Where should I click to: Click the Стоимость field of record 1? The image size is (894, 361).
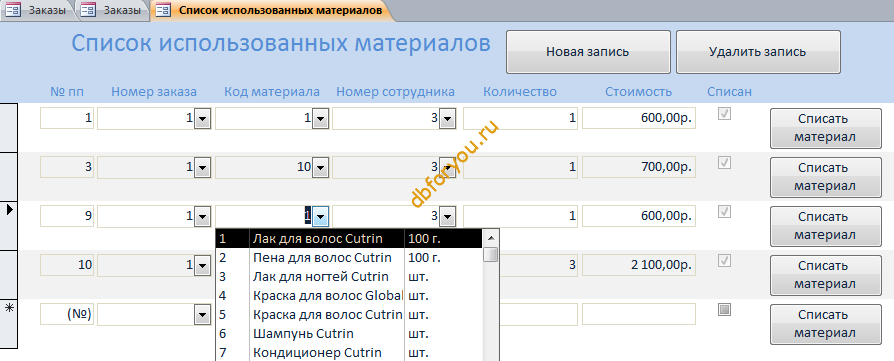tap(639, 119)
